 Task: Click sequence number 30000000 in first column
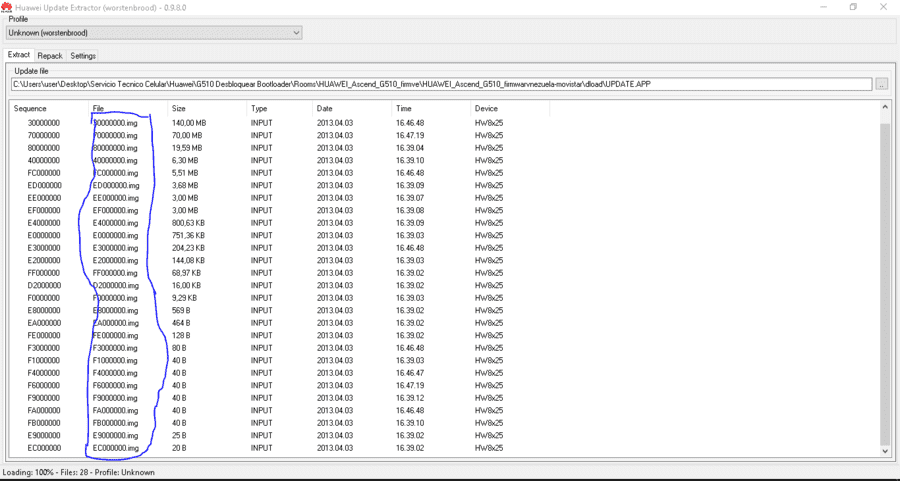point(44,123)
